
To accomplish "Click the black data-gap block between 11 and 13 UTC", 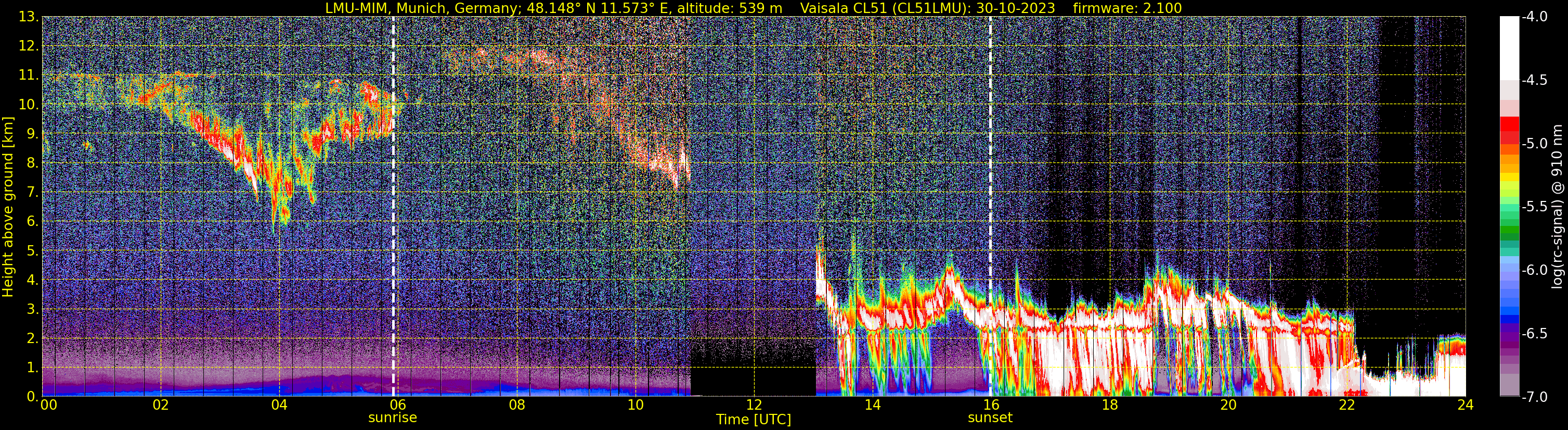I will pos(754,381).
